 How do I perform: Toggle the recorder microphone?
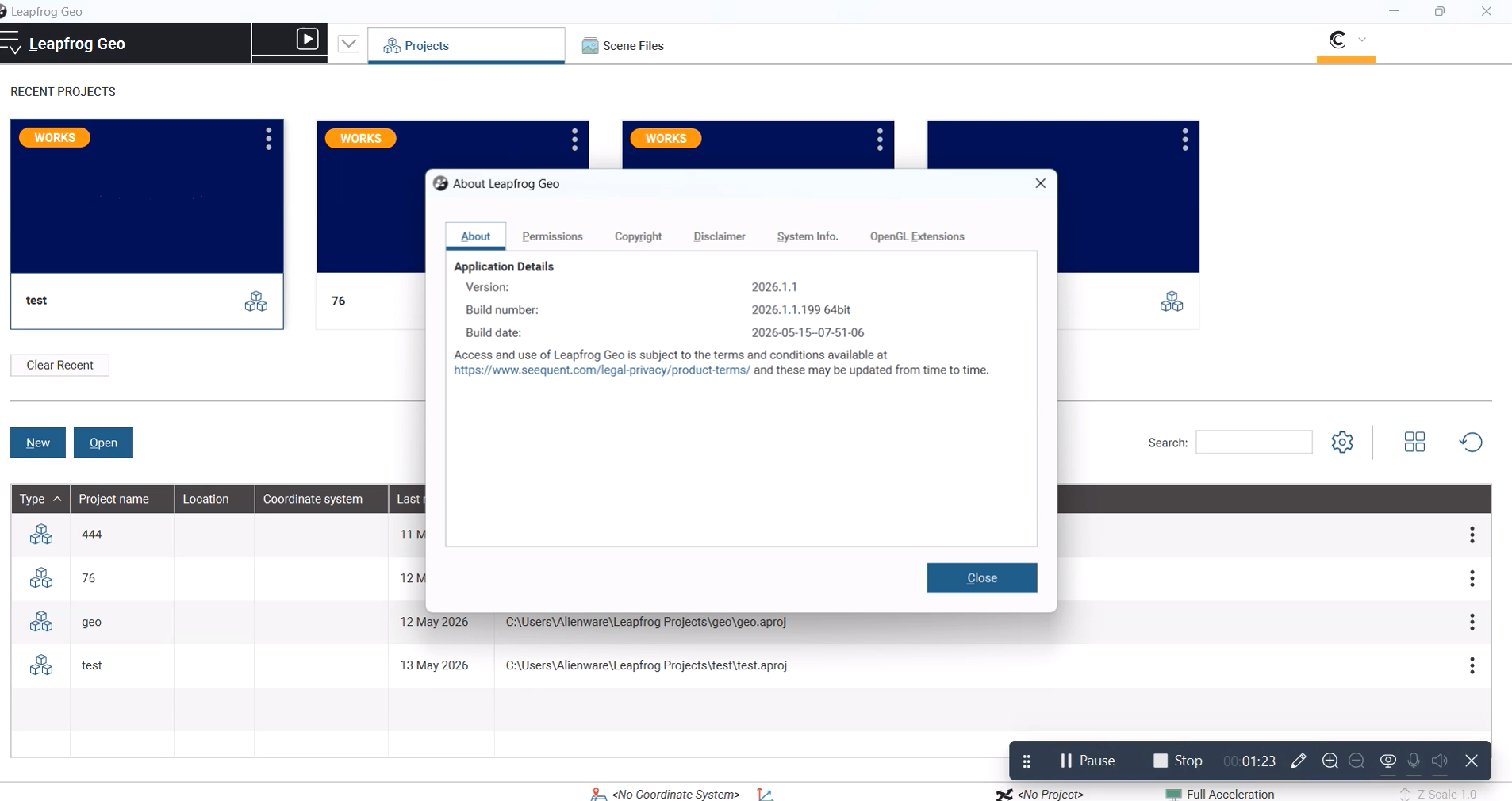(1414, 761)
